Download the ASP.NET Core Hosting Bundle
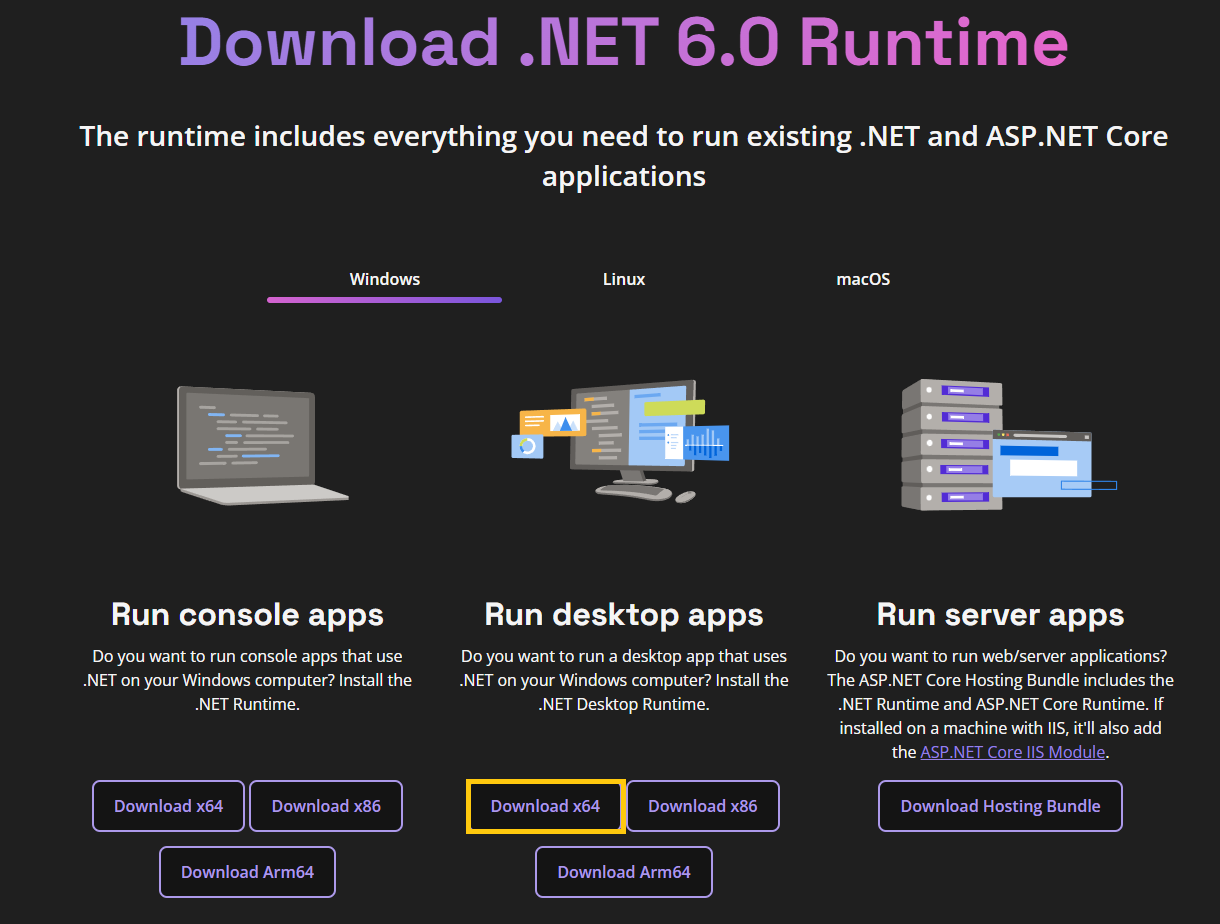The image size is (1220, 924). click(x=1000, y=805)
